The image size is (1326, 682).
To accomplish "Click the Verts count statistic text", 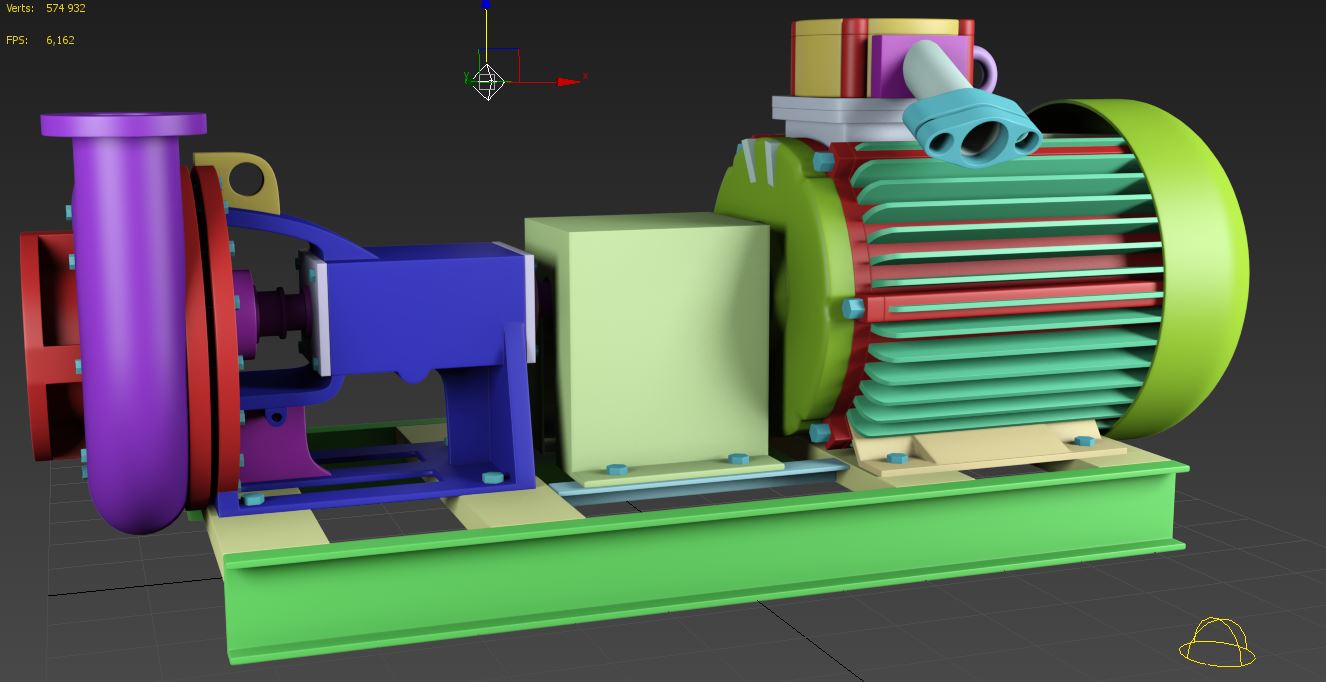I will point(46,8).
